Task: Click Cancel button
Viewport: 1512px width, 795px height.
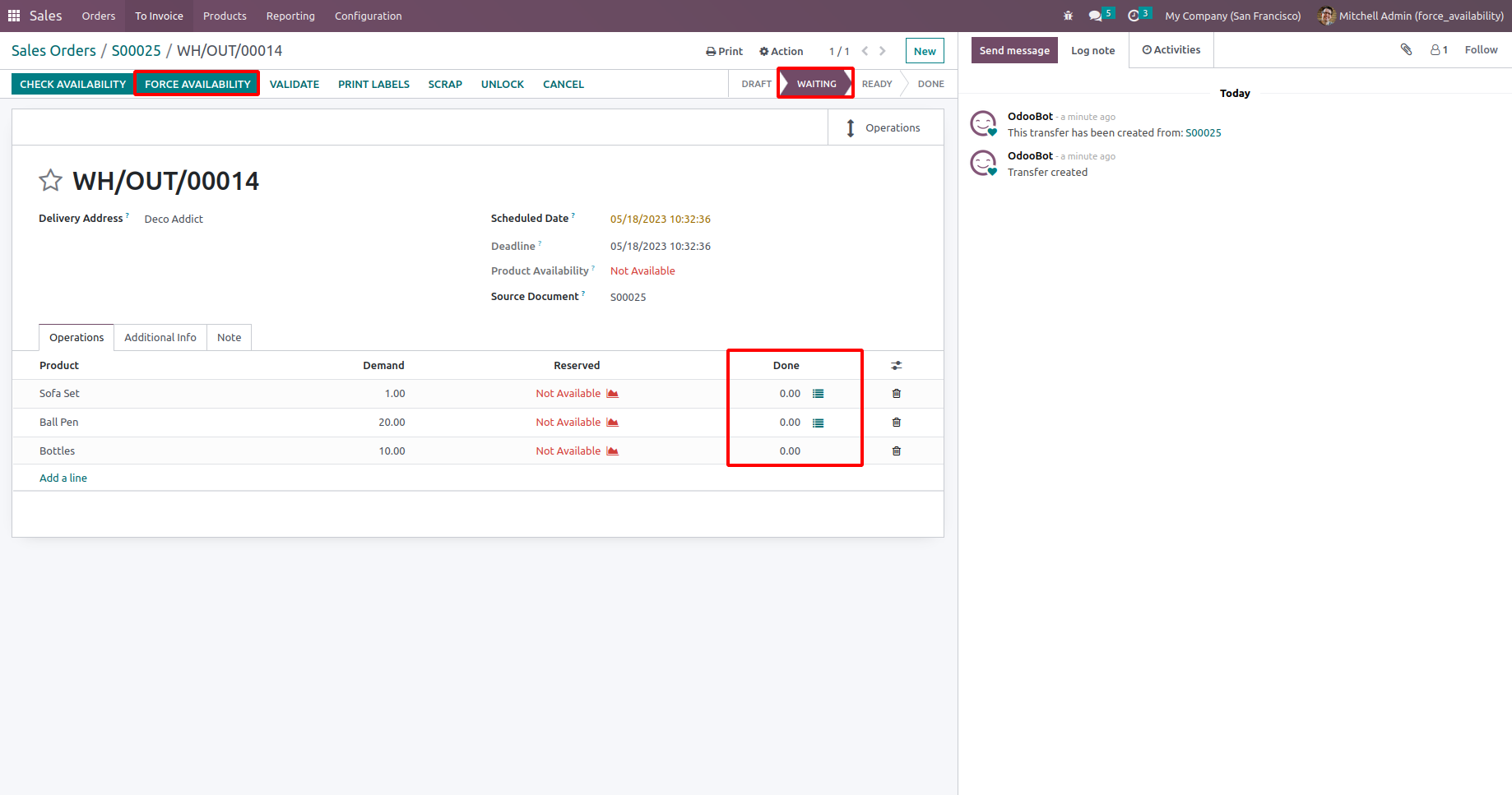Action: (564, 84)
